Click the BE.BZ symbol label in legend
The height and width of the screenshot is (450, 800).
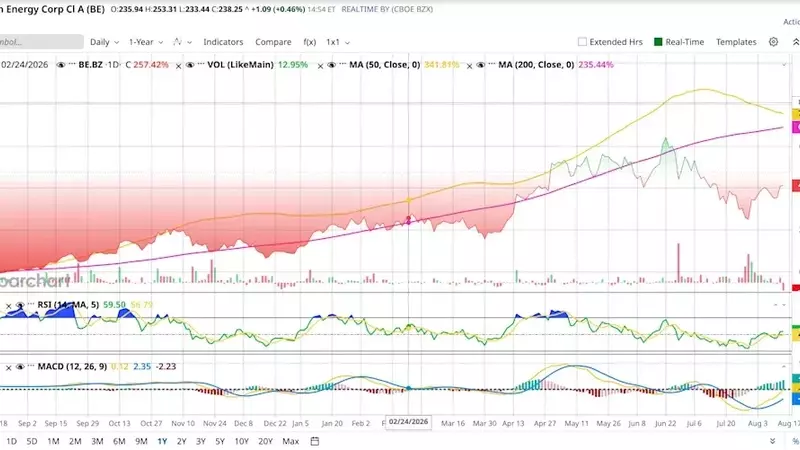[91, 65]
